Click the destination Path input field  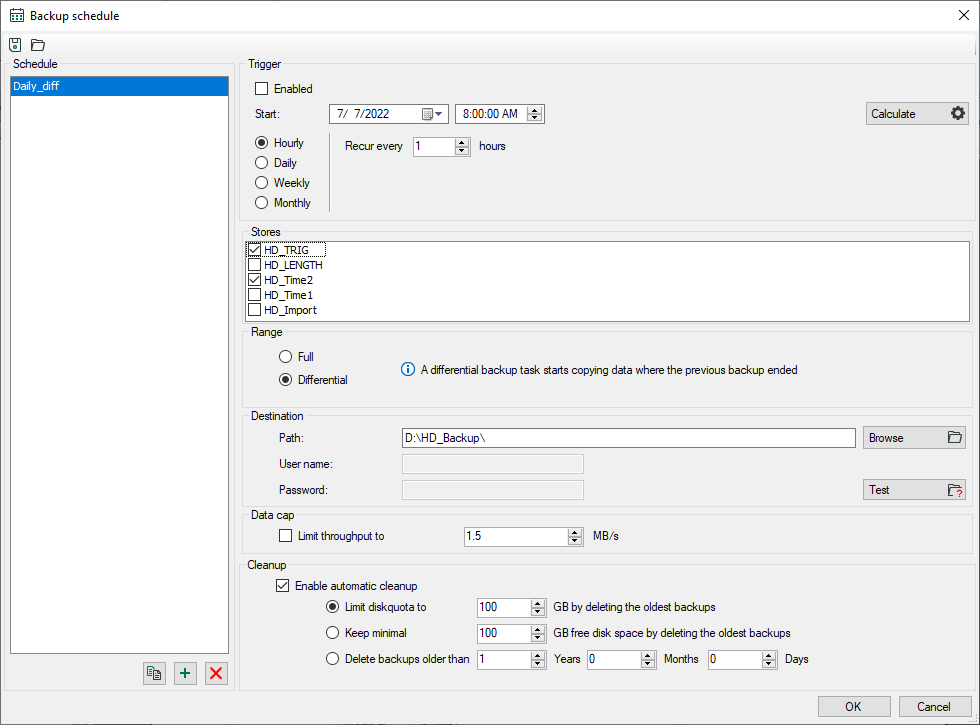pyautogui.click(x=627, y=438)
